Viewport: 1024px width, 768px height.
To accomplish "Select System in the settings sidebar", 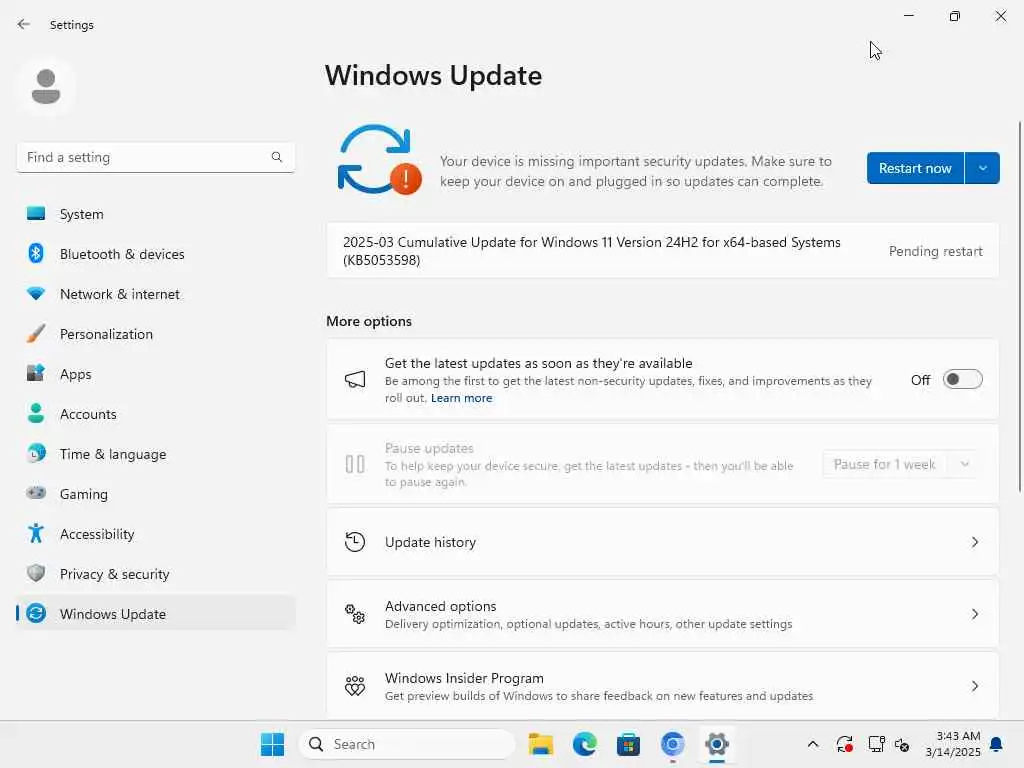I will (x=156, y=214).
